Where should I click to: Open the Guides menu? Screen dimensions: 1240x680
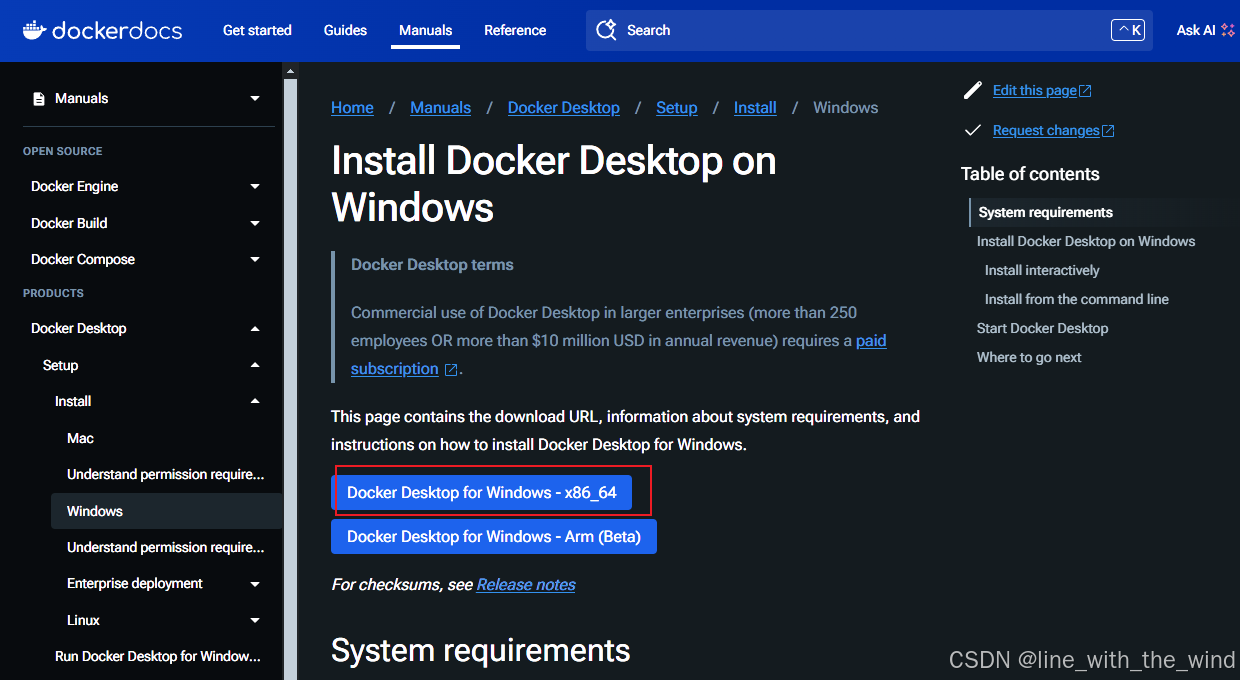click(345, 30)
